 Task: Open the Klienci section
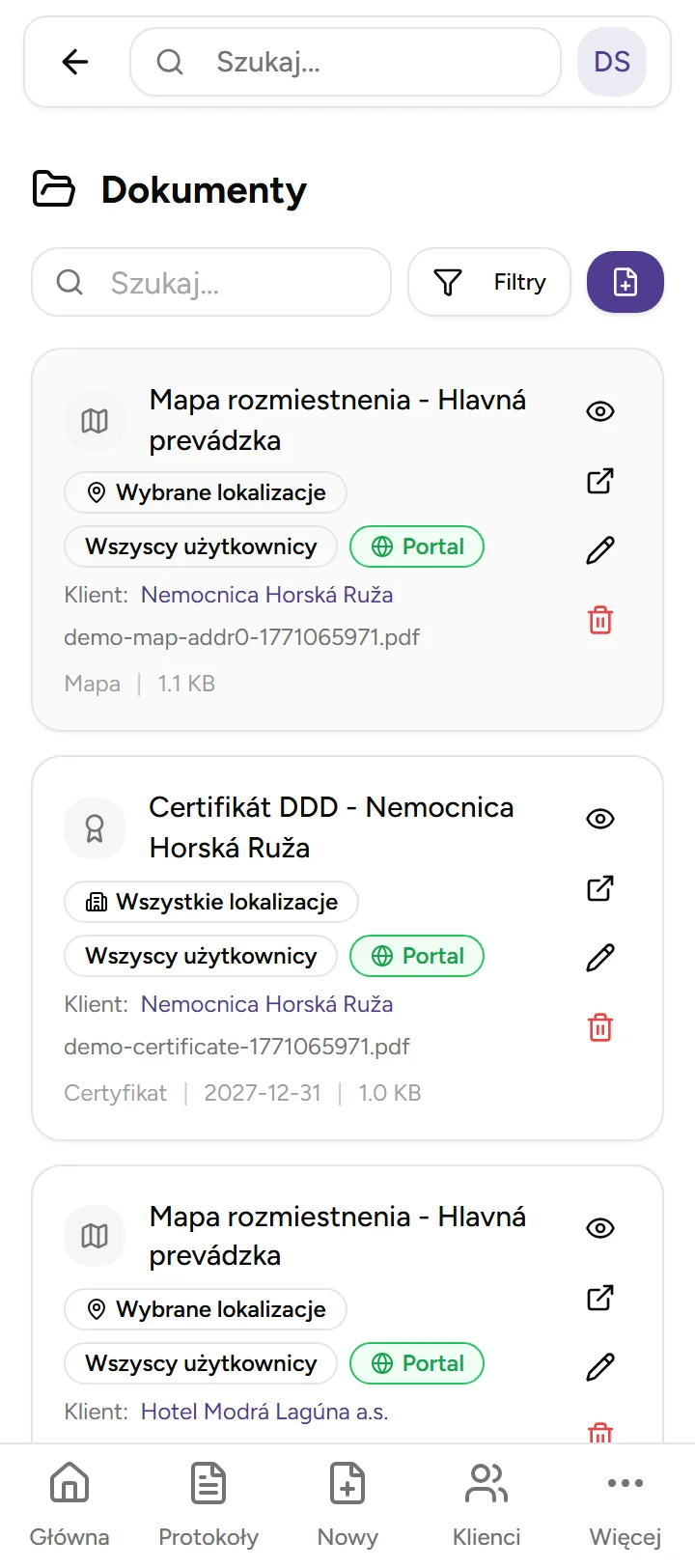point(486,1501)
